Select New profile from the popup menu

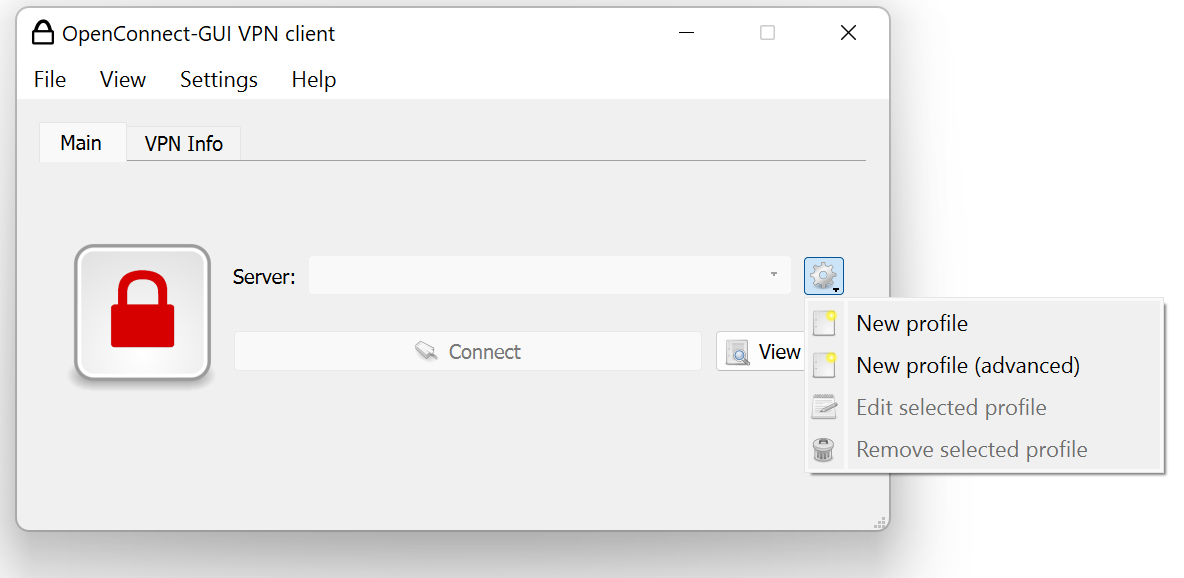pyautogui.click(x=911, y=324)
